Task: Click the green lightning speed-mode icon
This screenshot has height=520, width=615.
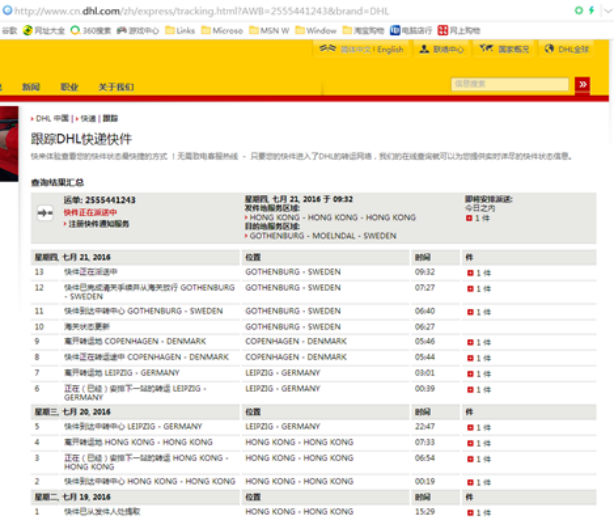Action: [x=591, y=11]
